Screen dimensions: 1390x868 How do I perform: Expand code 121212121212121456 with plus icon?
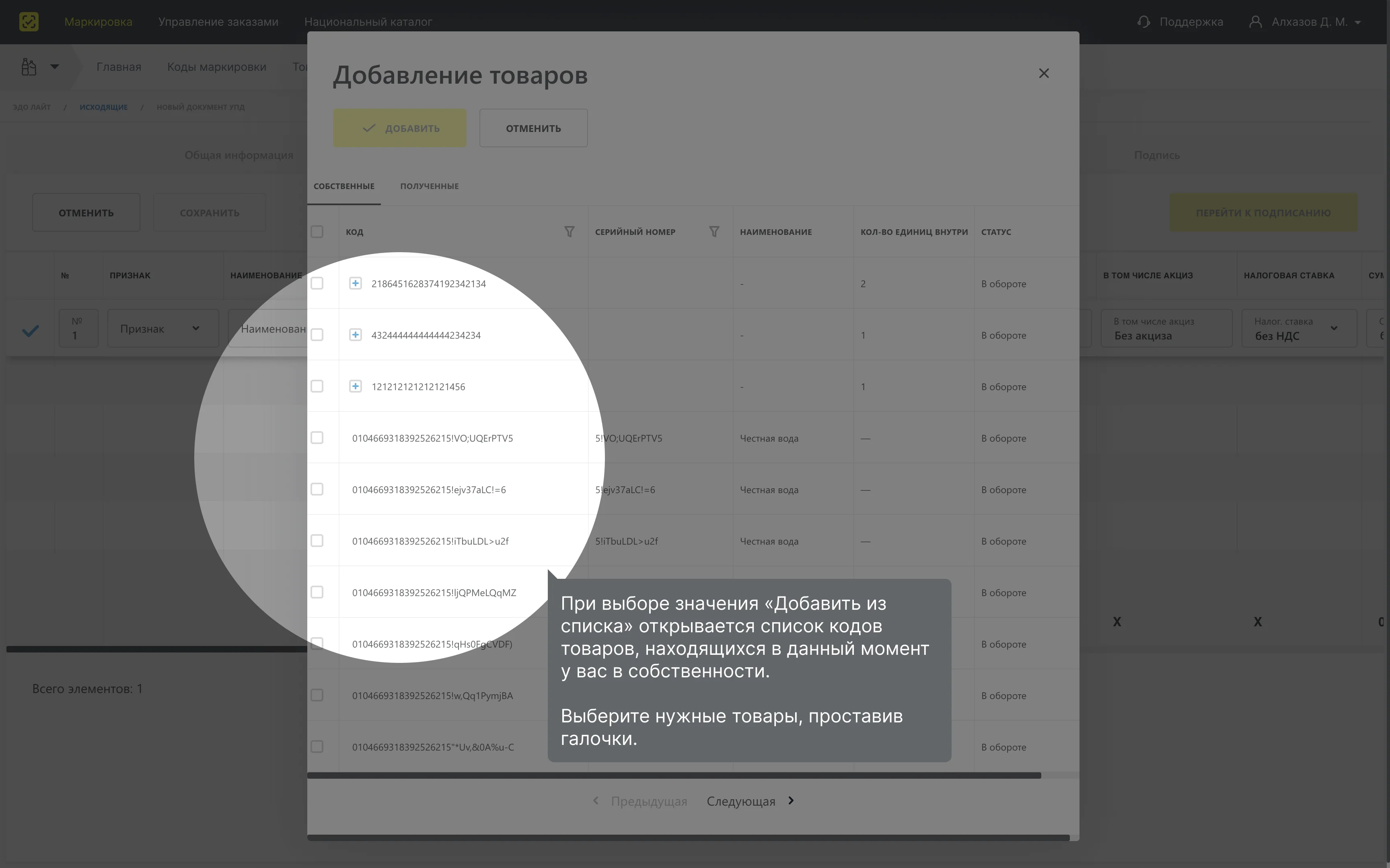click(355, 387)
